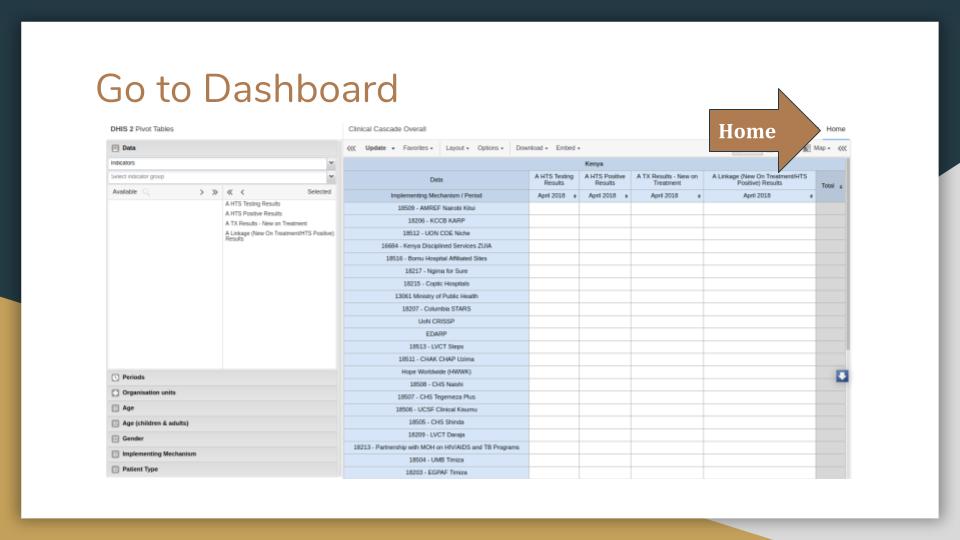Select 'A Linkage (New On Treatment/HTS Positive)' item
Image resolution: width=960 pixels, height=540 pixels.
[x=280, y=236]
